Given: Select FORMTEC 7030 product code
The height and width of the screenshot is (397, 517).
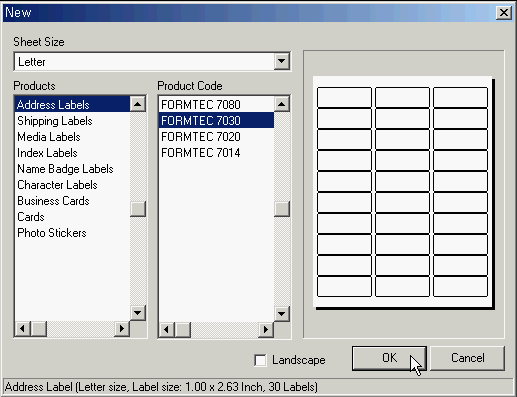Looking at the screenshot, I should coord(216,120).
